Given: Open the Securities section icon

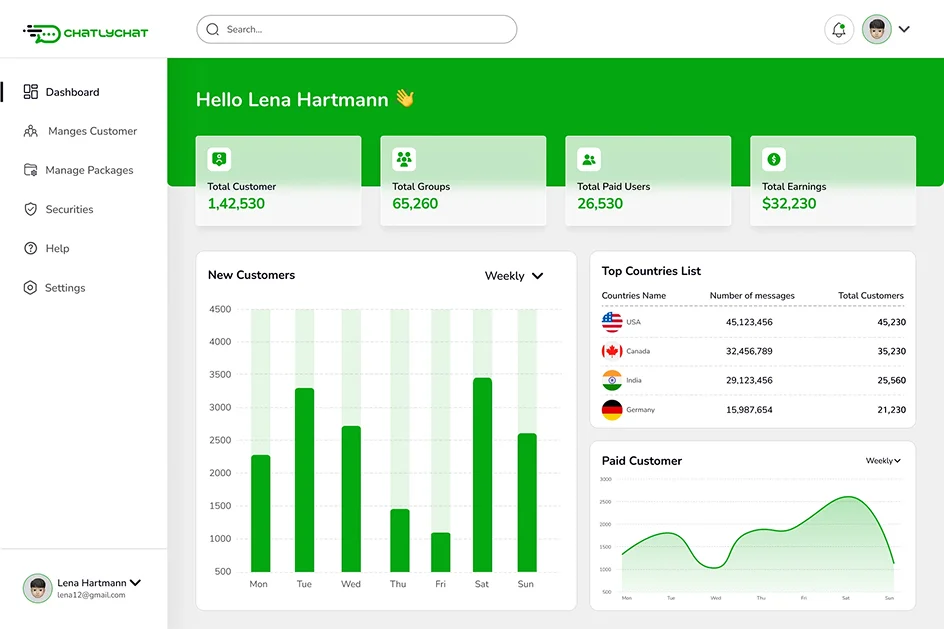Looking at the screenshot, I should tap(30, 209).
